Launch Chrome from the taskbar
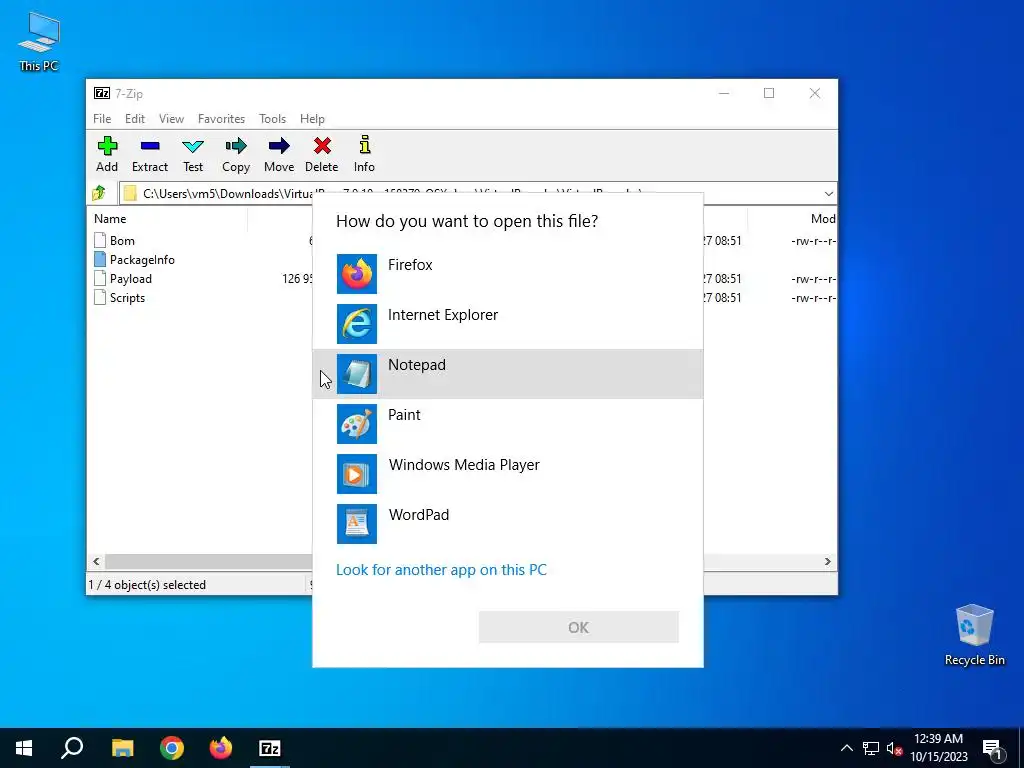Viewport: 1024px width, 768px height. (172, 748)
